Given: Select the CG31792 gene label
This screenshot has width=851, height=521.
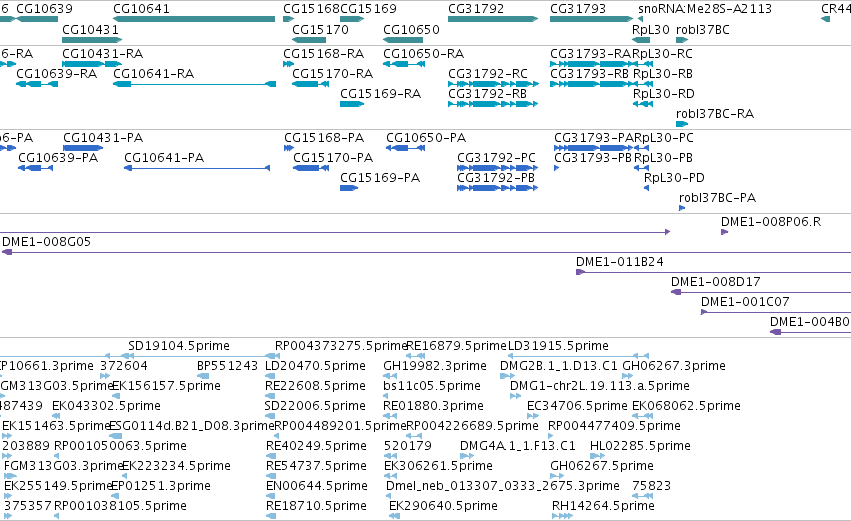Looking at the screenshot, I should (x=476, y=9).
